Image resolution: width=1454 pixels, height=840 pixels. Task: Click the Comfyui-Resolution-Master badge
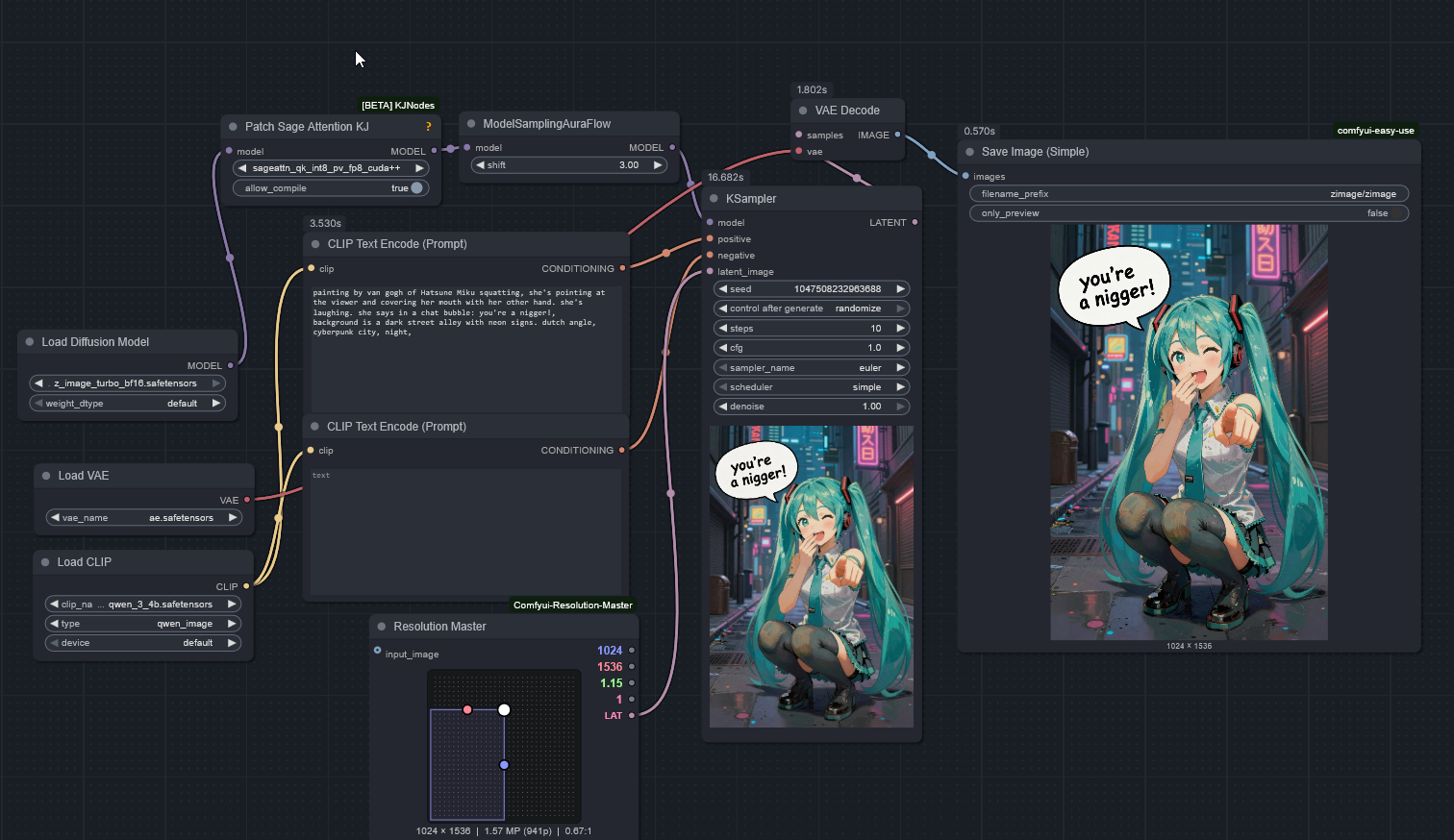573,605
